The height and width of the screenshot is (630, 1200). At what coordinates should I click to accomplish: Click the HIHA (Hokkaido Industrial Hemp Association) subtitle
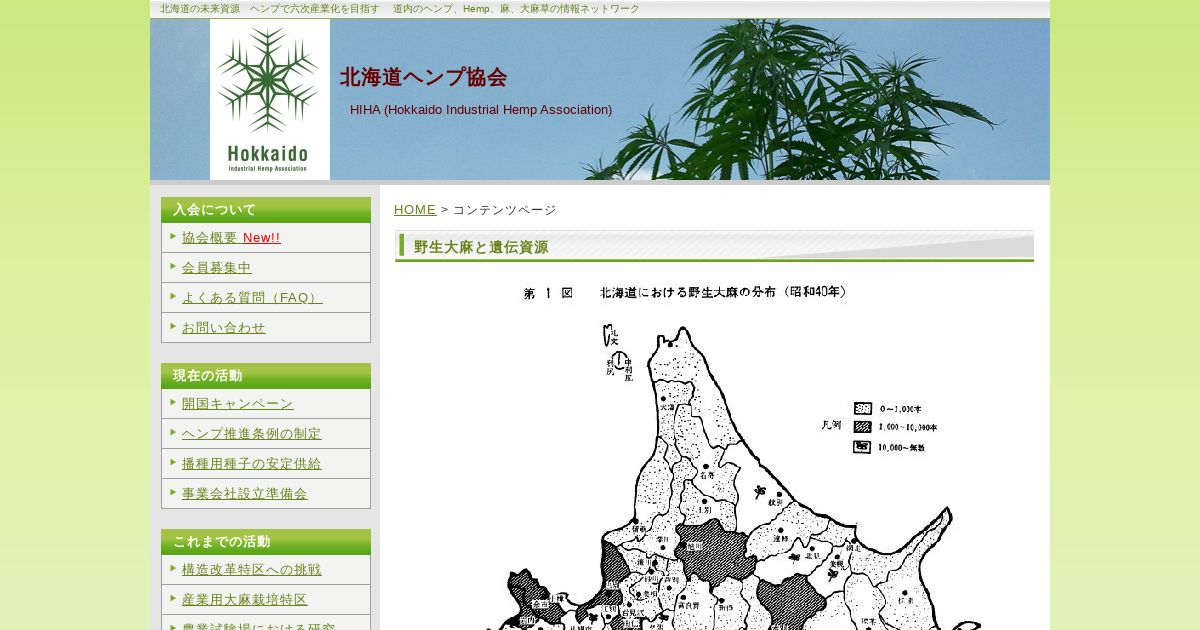point(481,110)
